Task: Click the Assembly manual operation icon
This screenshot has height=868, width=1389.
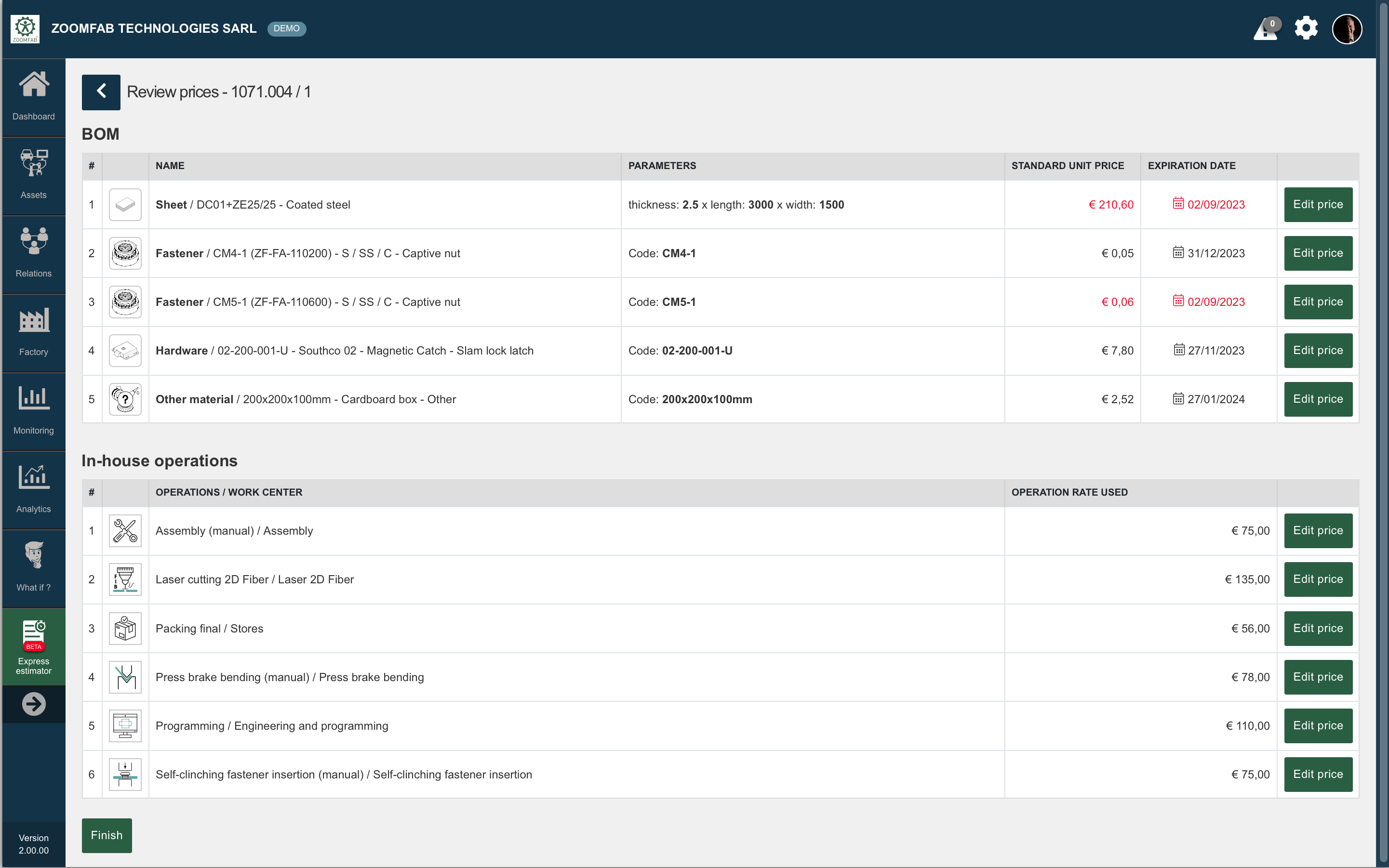Action: [x=125, y=530]
